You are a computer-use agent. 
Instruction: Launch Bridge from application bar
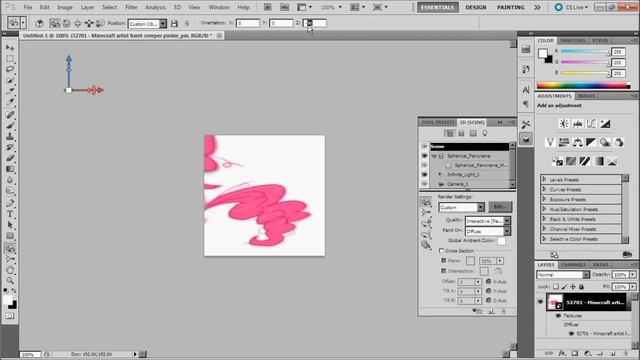point(267,7)
